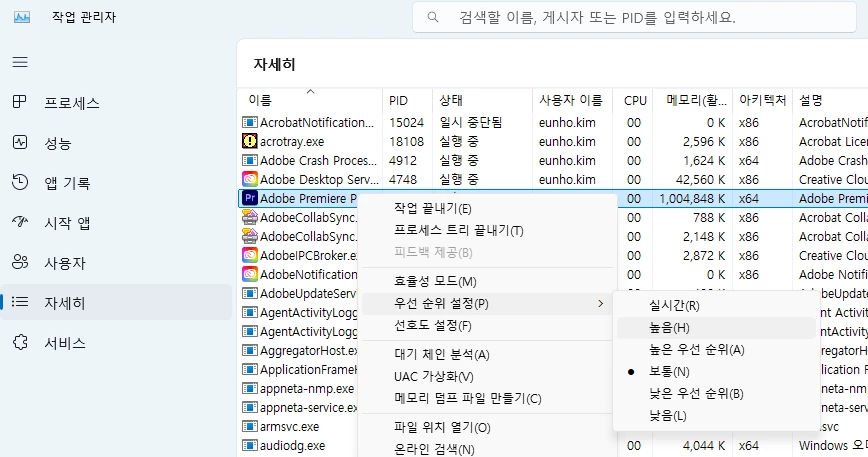Select the 보통(N) priority option
Image resolution: width=868 pixels, height=457 pixels.
tap(716, 372)
